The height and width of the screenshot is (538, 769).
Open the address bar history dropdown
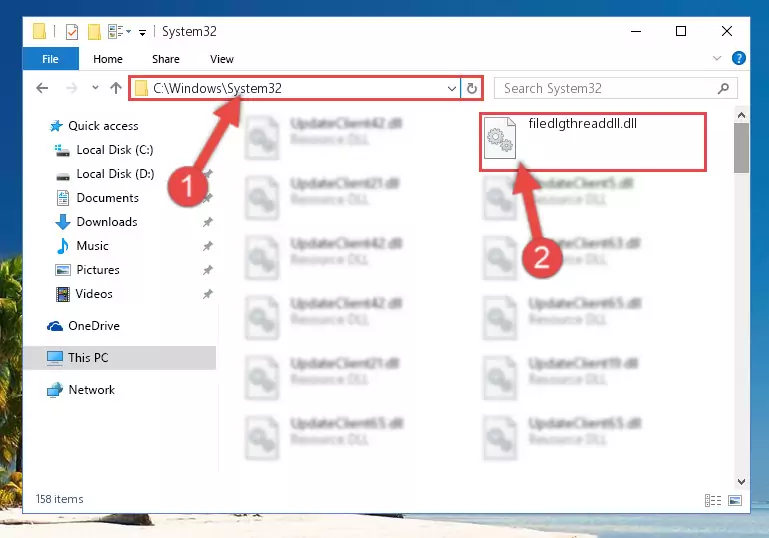click(x=452, y=89)
